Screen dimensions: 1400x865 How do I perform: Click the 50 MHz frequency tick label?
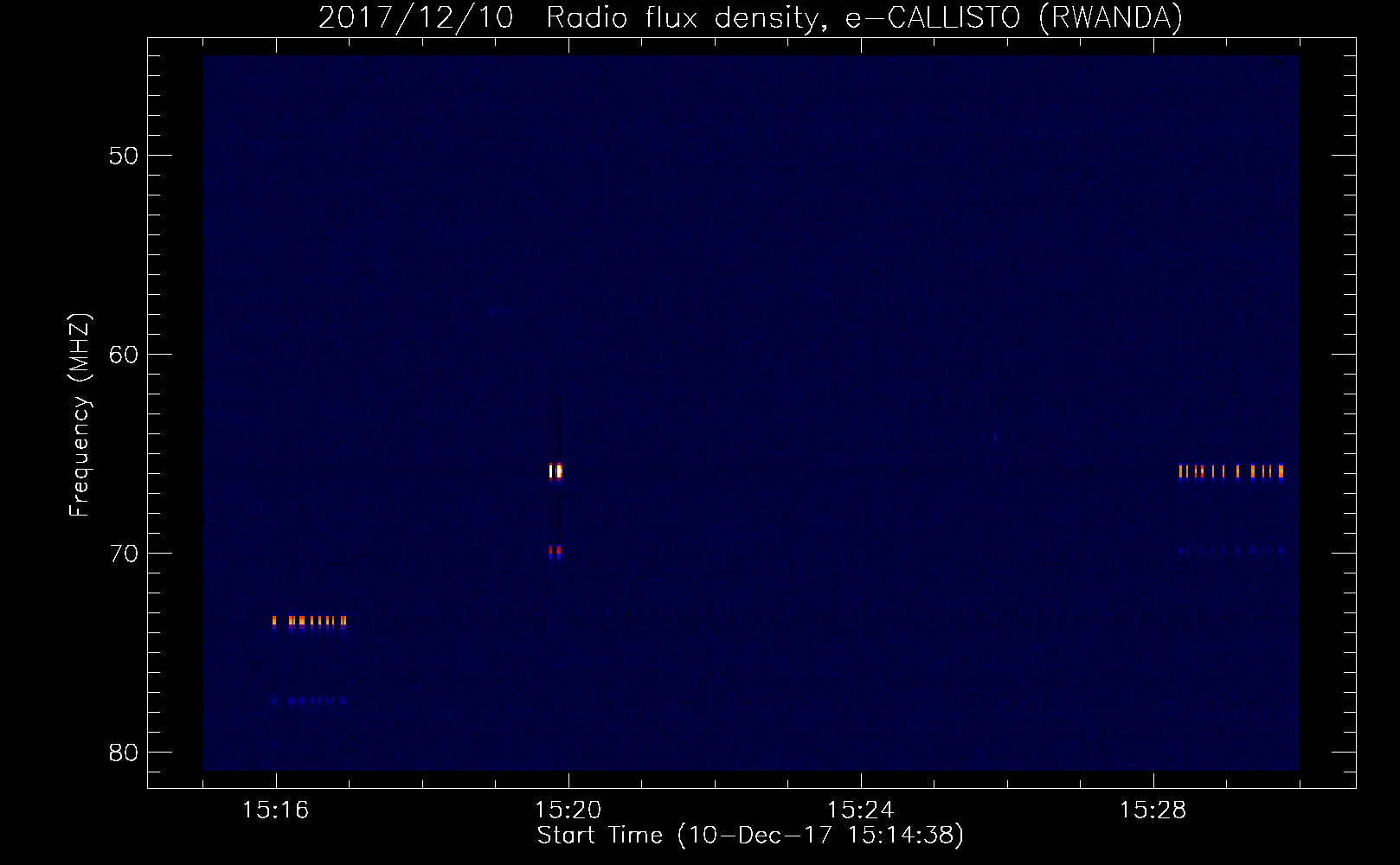(x=124, y=156)
